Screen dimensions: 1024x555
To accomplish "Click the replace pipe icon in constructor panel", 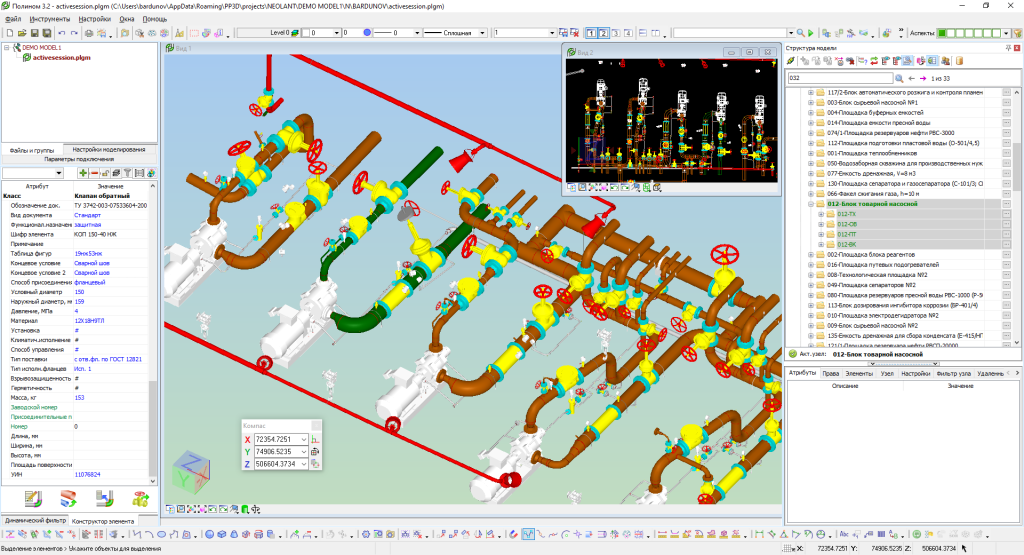I will [x=69, y=500].
